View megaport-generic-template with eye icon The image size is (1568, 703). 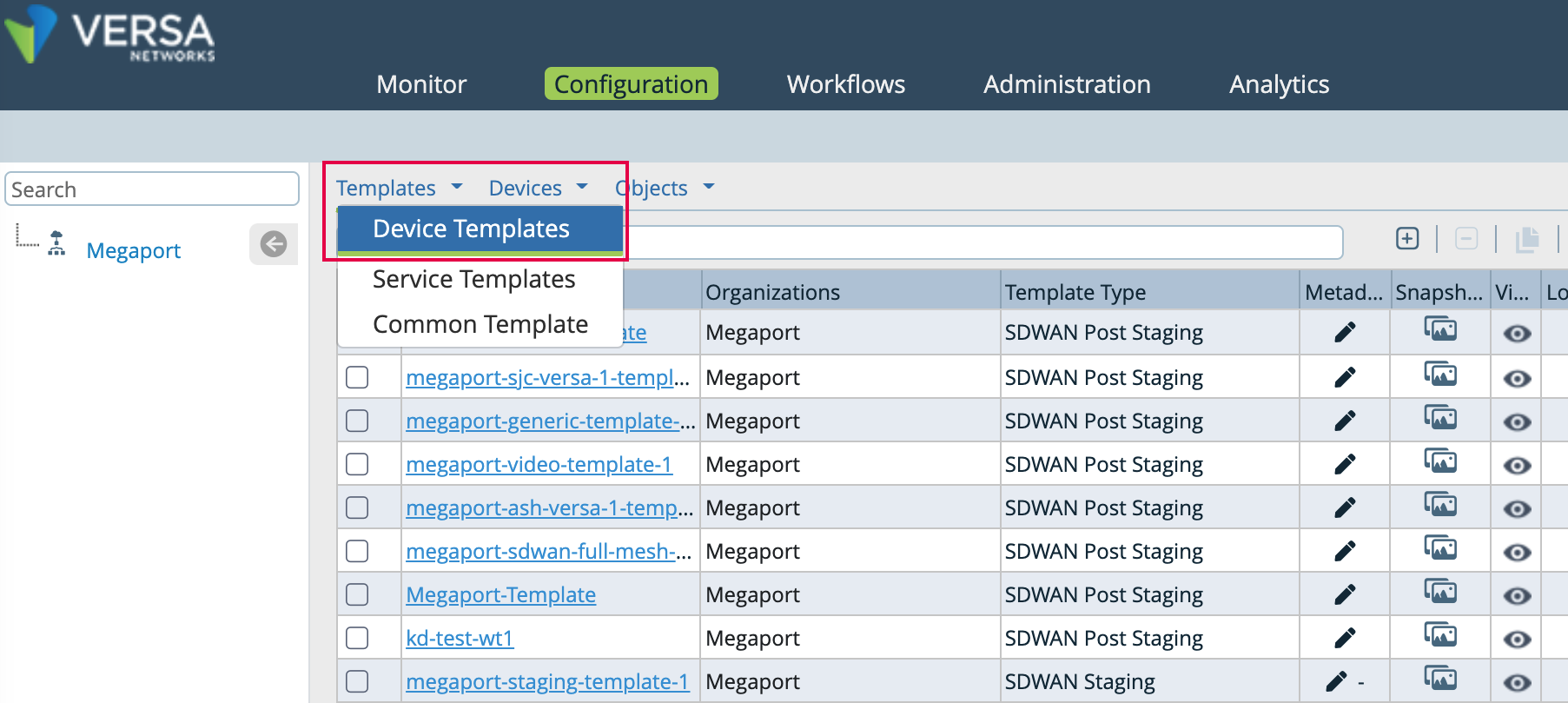(x=1517, y=422)
